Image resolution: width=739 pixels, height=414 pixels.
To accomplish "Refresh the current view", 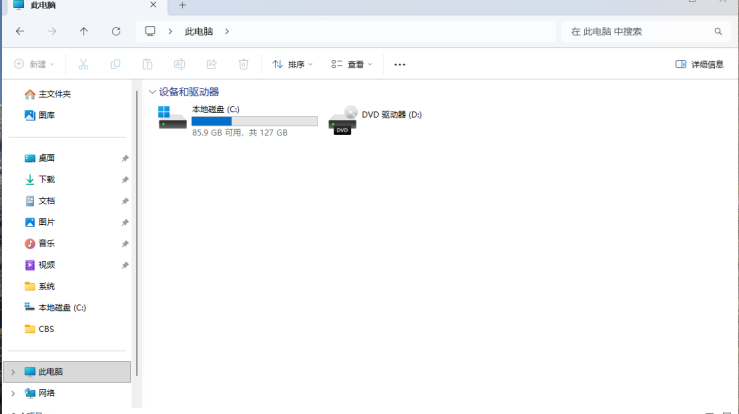I will tap(116, 31).
